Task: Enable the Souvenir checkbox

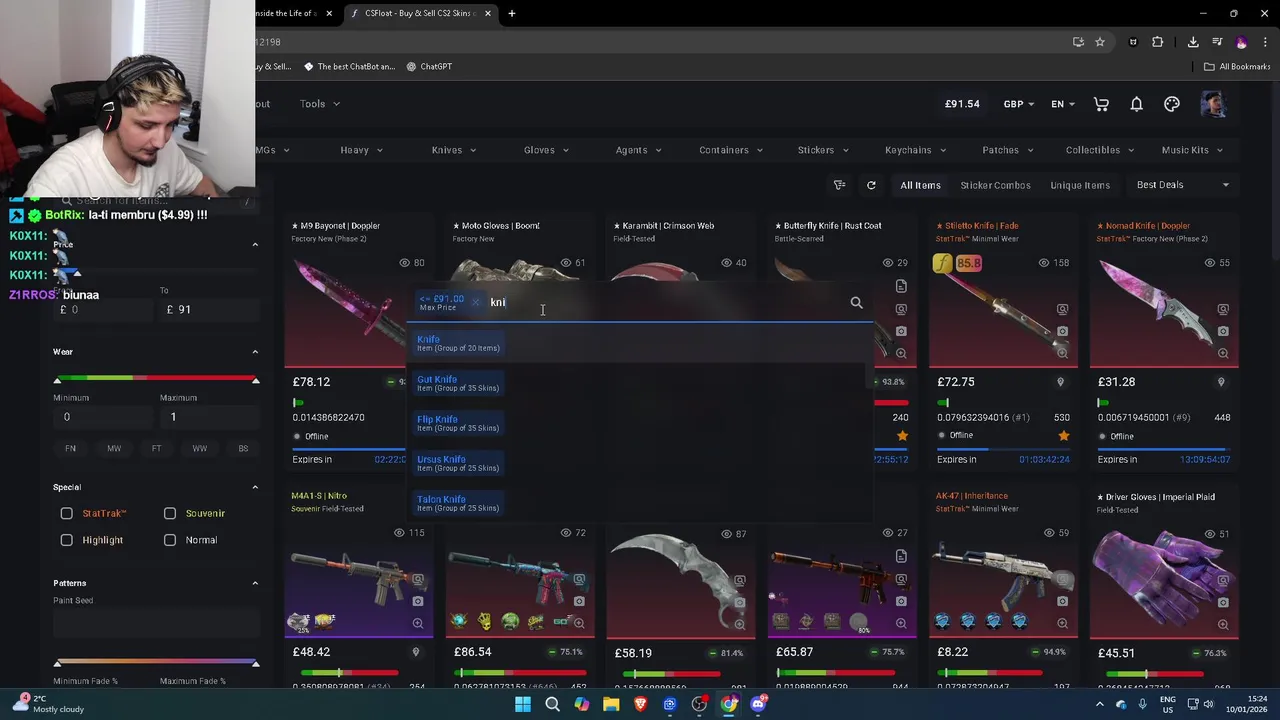Action: point(170,513)
